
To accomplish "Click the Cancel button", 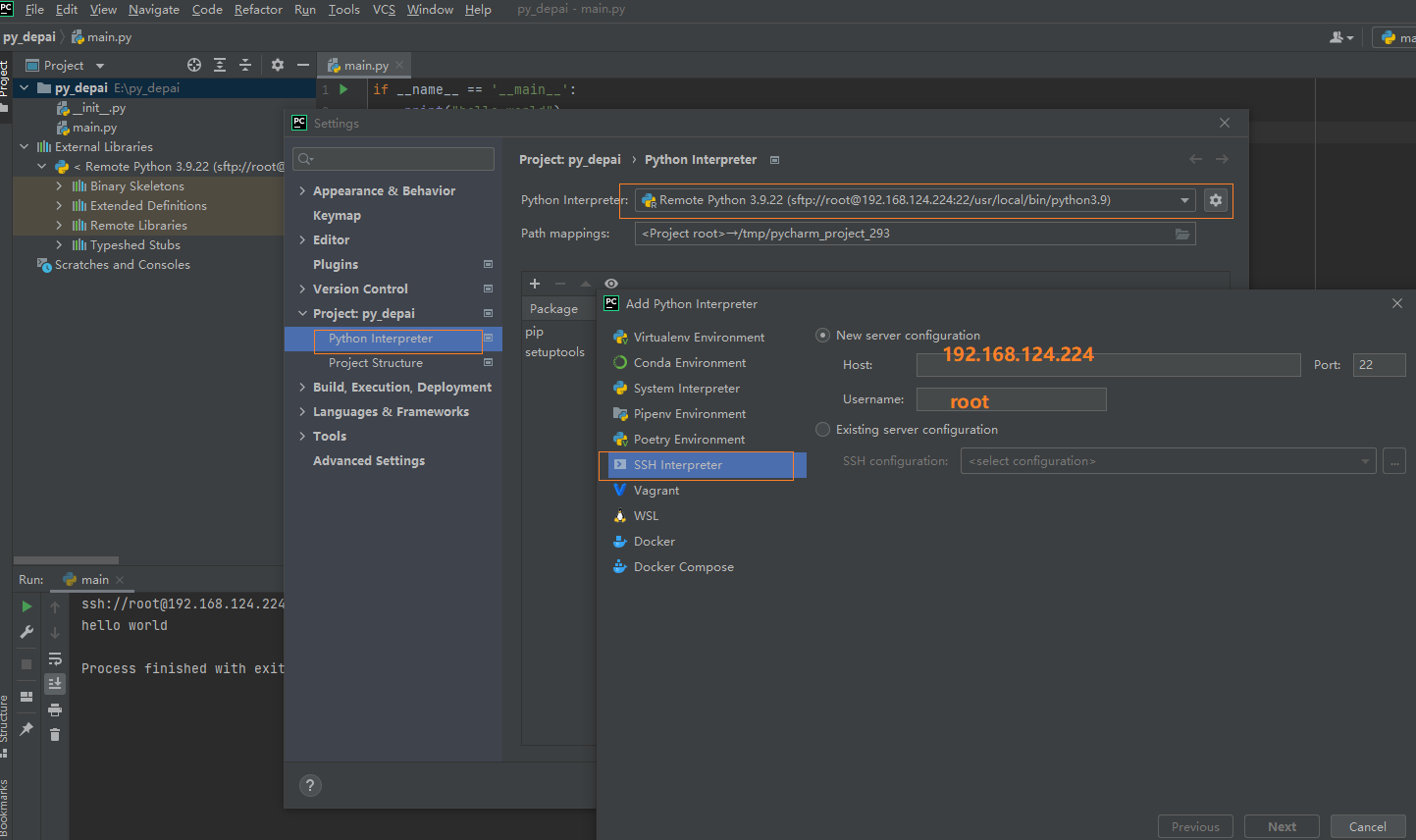I will [x=1368, y=827].
